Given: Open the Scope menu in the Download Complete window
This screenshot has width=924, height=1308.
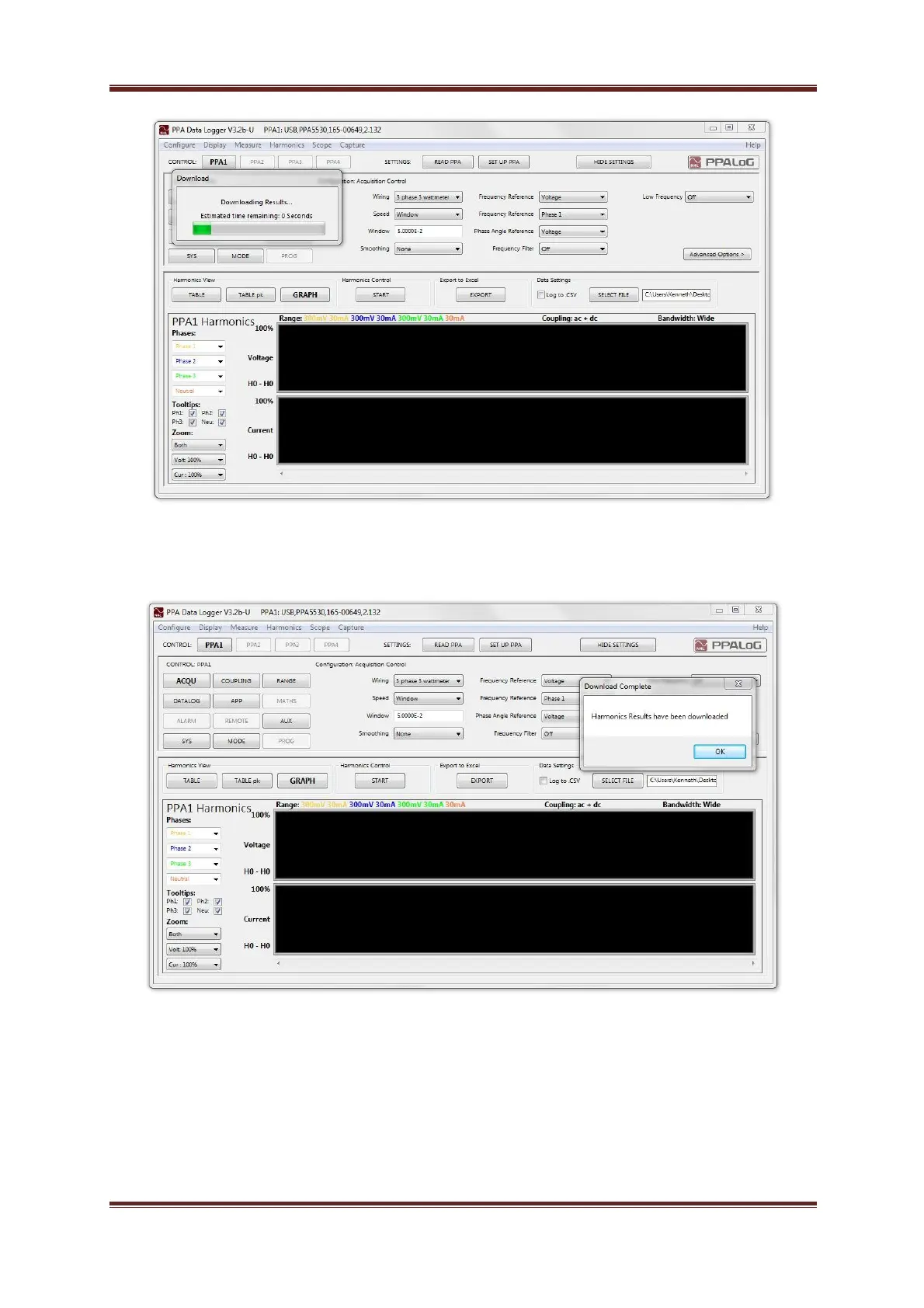Looking at the screenshot, I should (320, 628).
